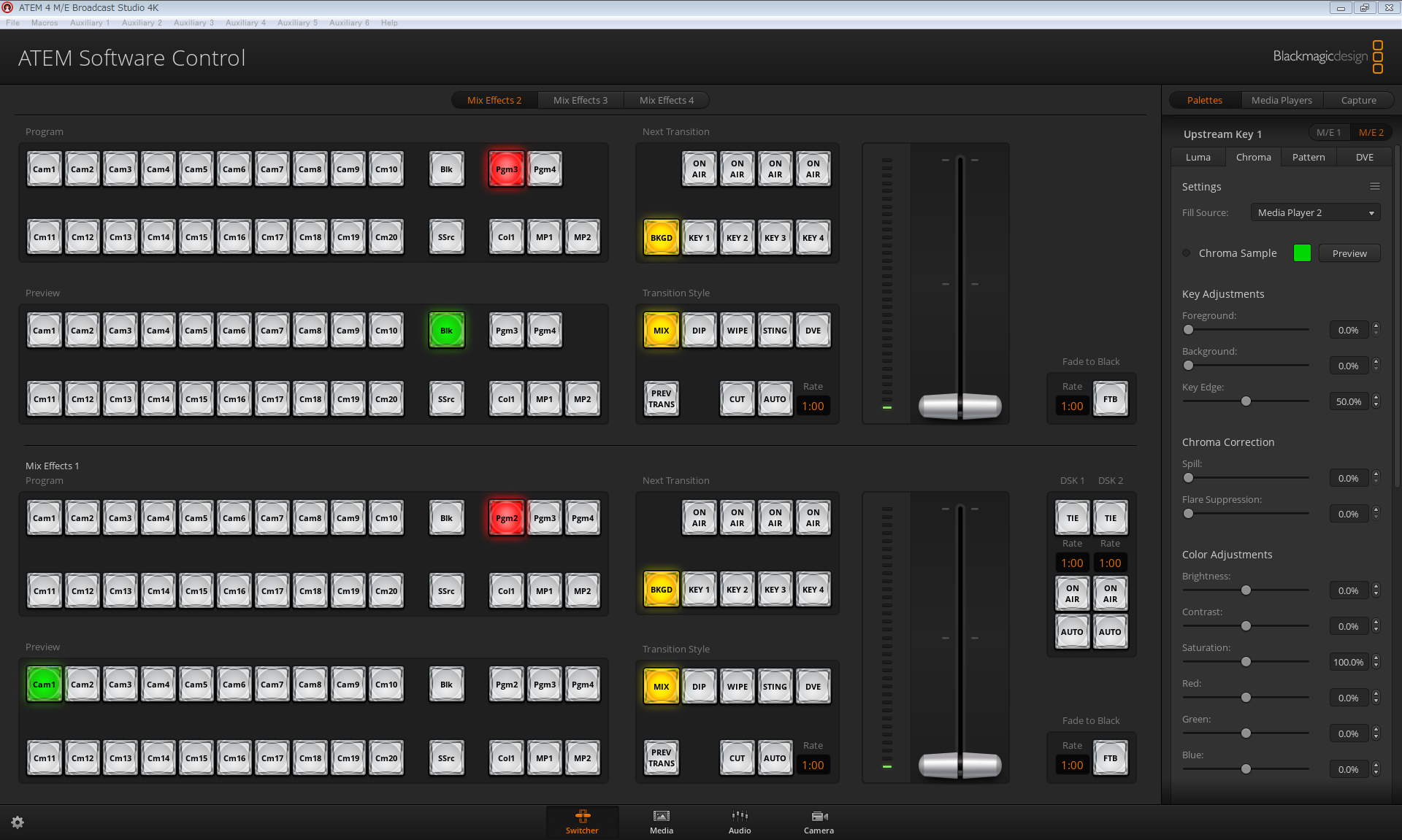
Task: Open the Auxiliary 3 menu
Action: pyautogui.click(x=194, y=23)
